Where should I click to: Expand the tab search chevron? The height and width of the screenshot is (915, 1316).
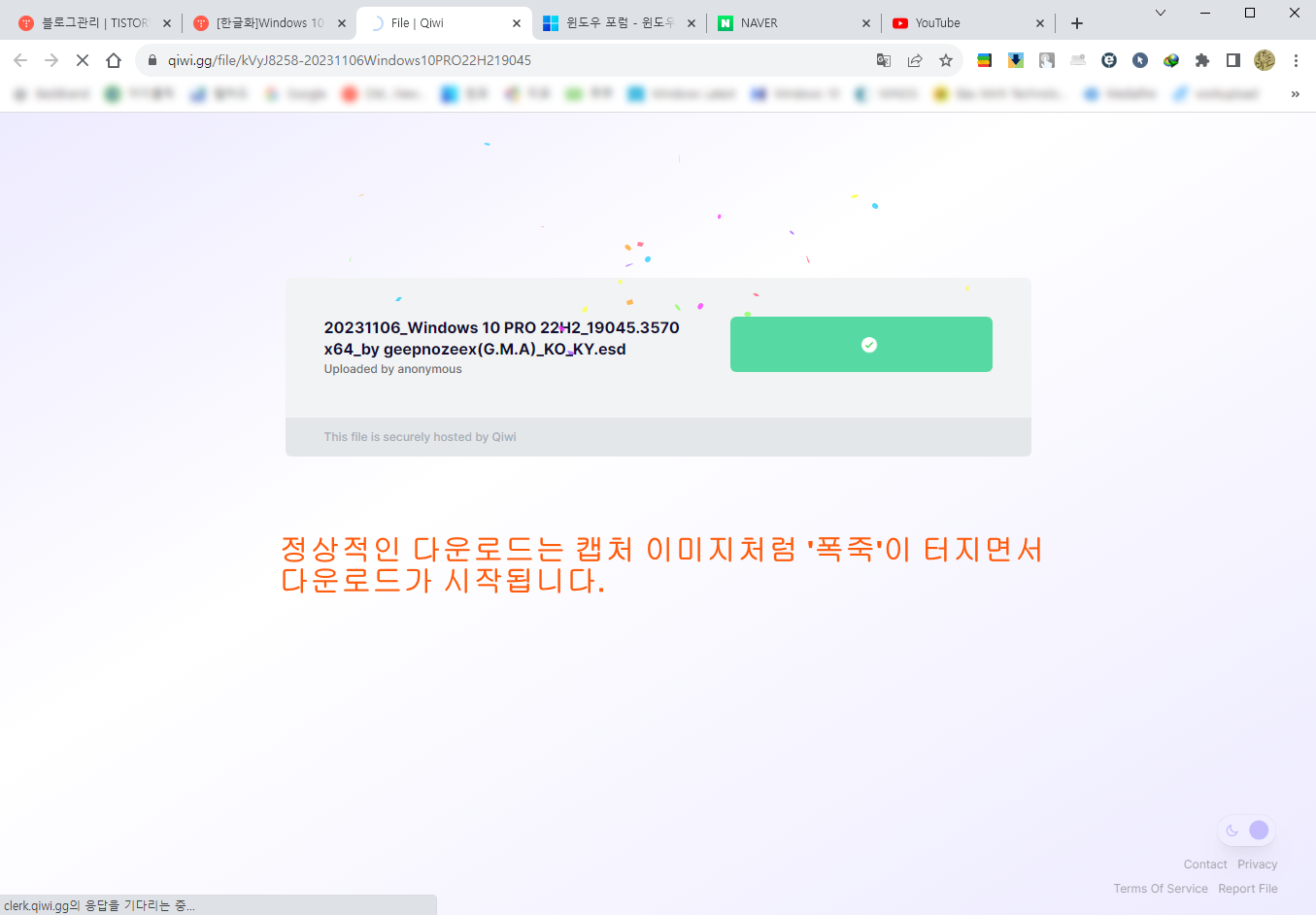pyautogui.click(x=1161, y=13)
